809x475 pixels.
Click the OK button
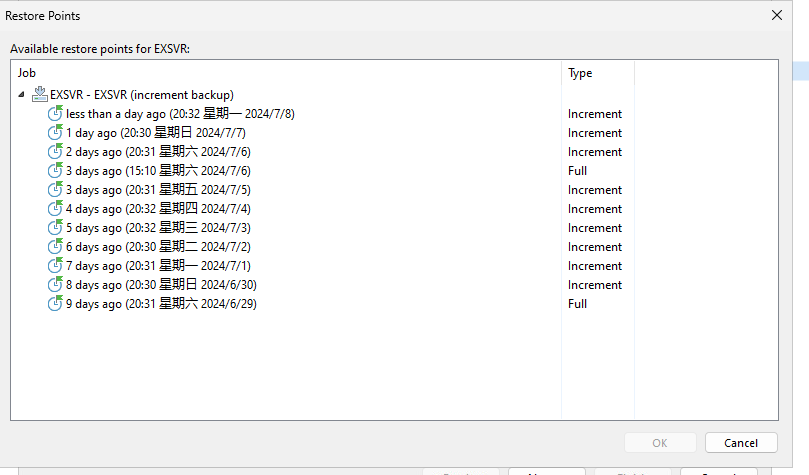point(660,443)
